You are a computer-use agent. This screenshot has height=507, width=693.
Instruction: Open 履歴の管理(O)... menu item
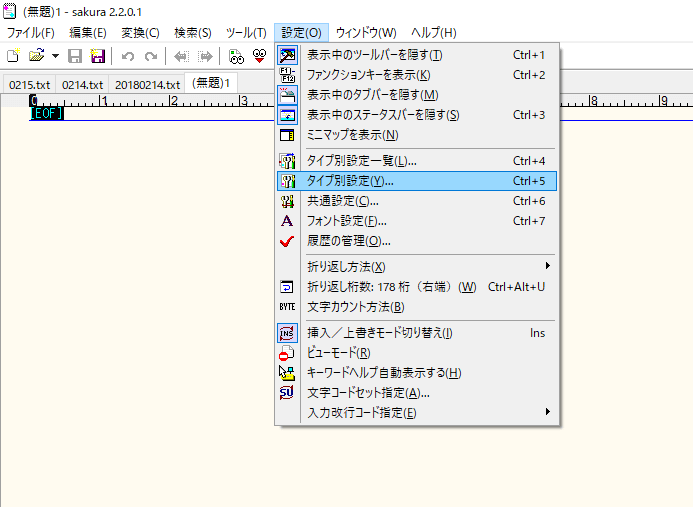pyautogui.click(x=417, y=241)
